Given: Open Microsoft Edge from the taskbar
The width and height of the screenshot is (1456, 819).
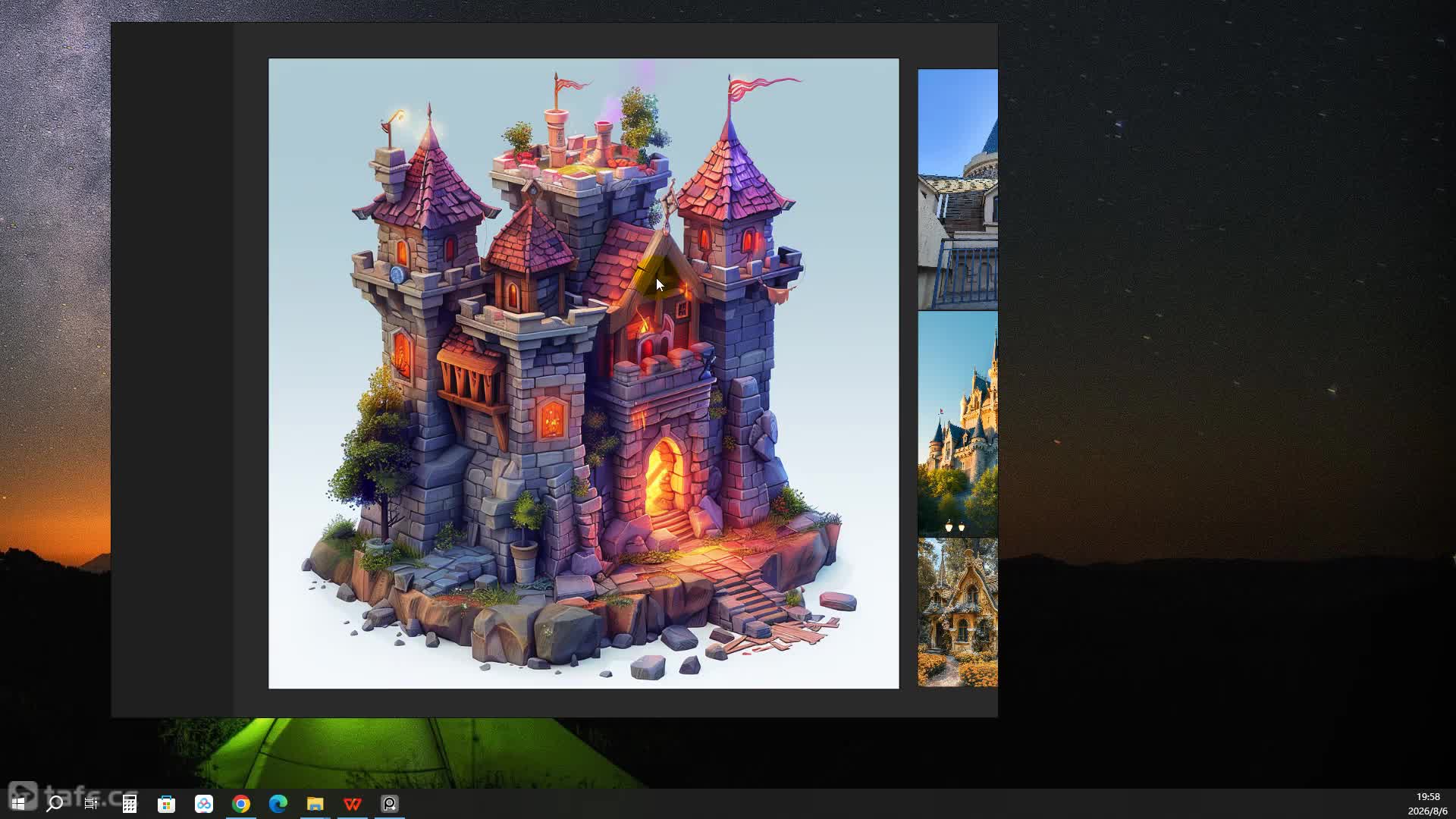Looking at the screenshot, I should 278,803.
